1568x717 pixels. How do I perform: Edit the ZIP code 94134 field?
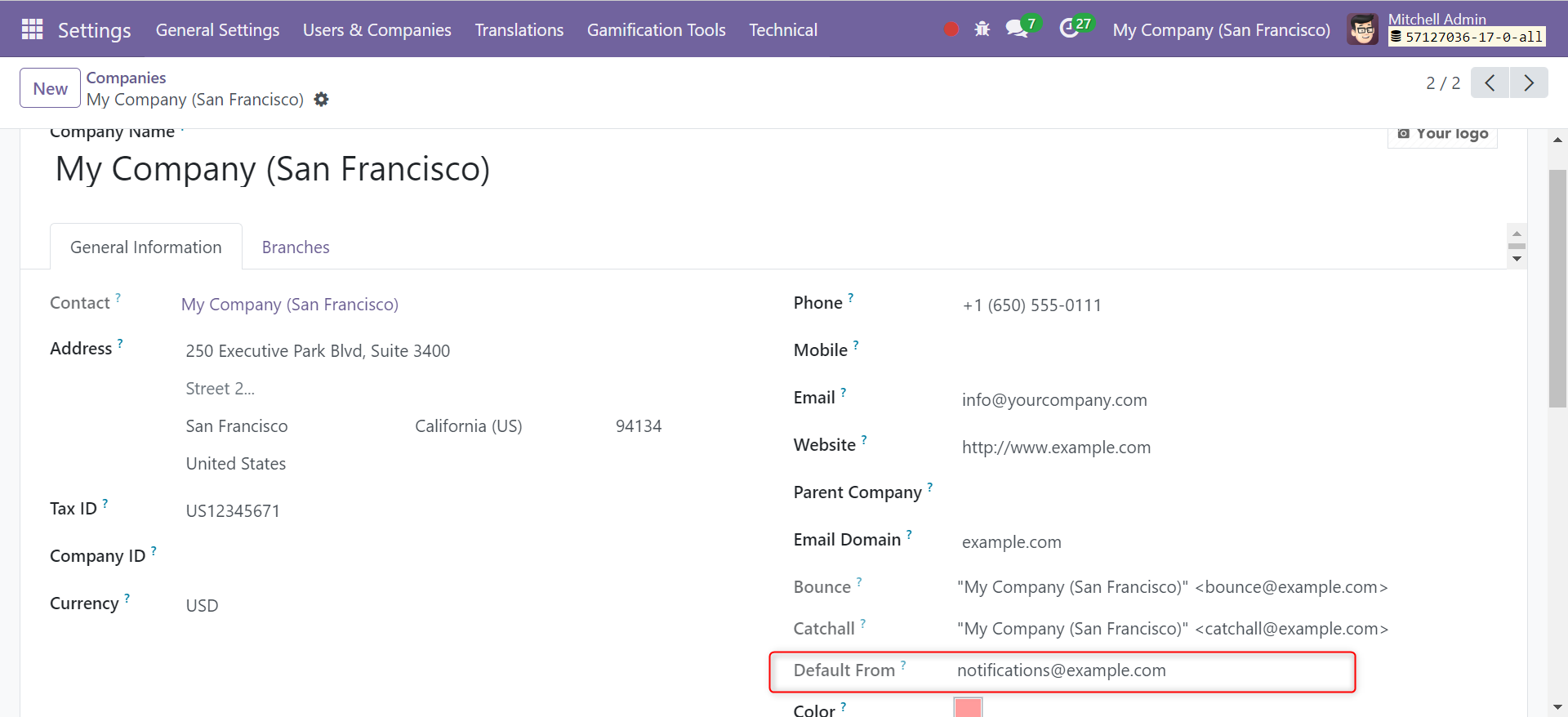639,426
